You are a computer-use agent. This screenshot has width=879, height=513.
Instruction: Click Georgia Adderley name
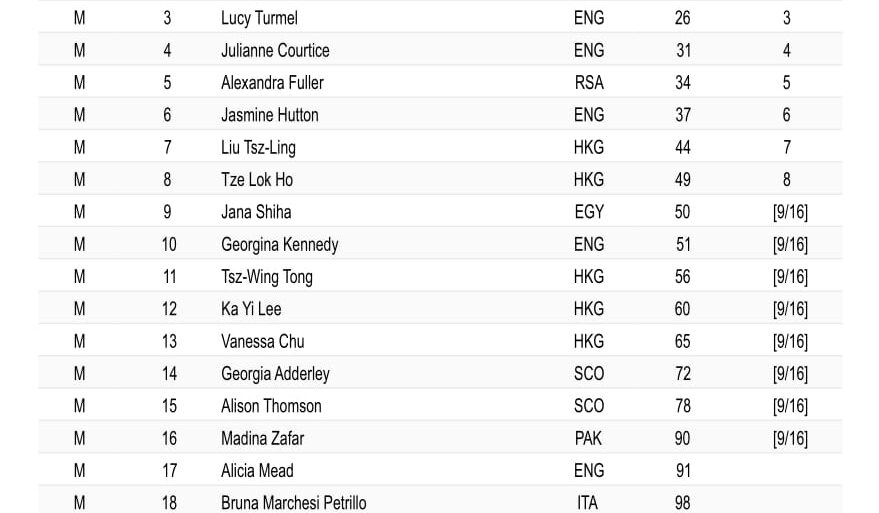(x=275, y=374)
